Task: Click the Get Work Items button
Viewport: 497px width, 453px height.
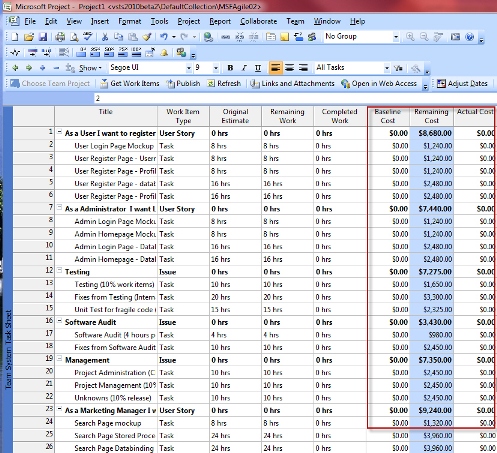Action: point(130,83)
